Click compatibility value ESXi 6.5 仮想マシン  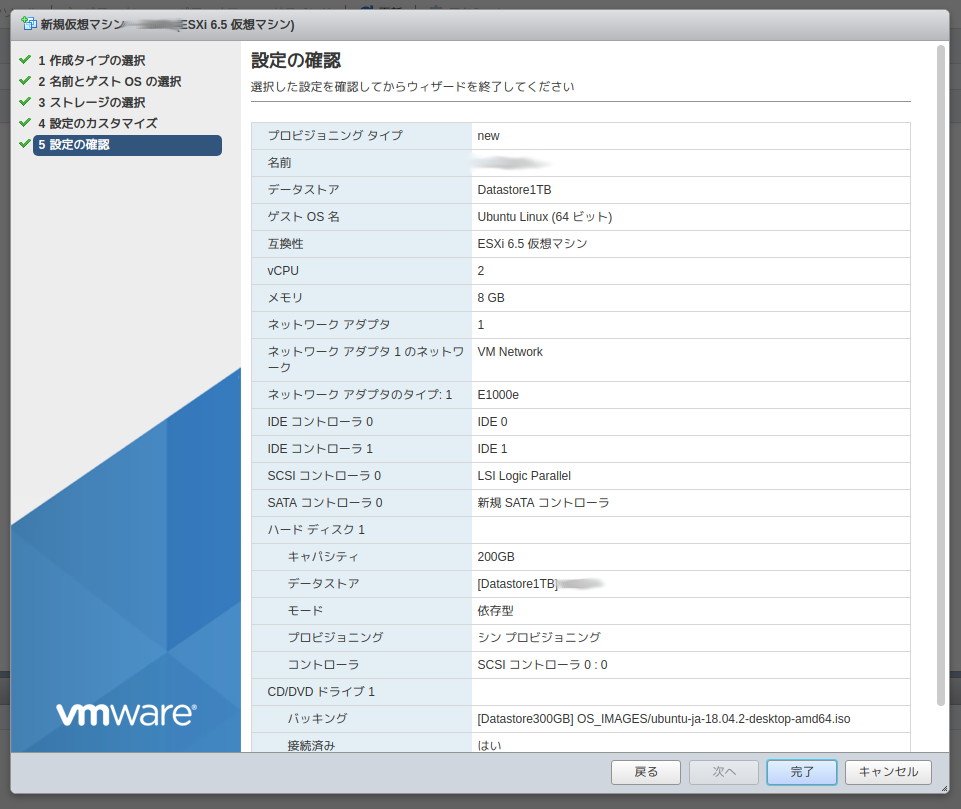coord(532,244)
